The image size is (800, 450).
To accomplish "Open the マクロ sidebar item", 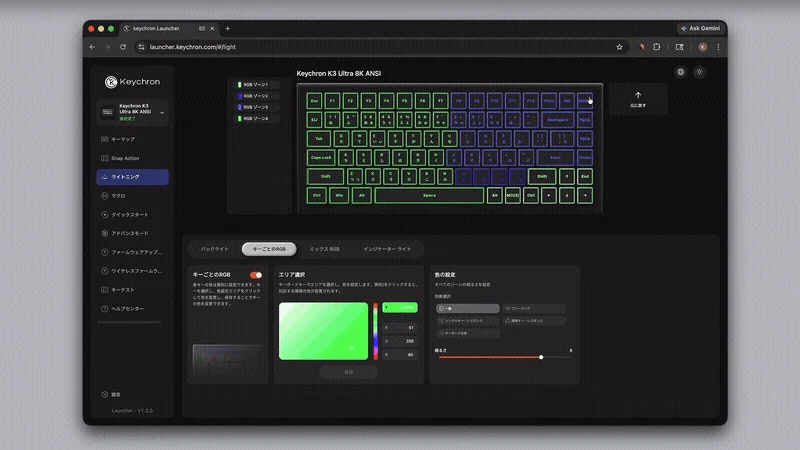I will pos(132,195).
